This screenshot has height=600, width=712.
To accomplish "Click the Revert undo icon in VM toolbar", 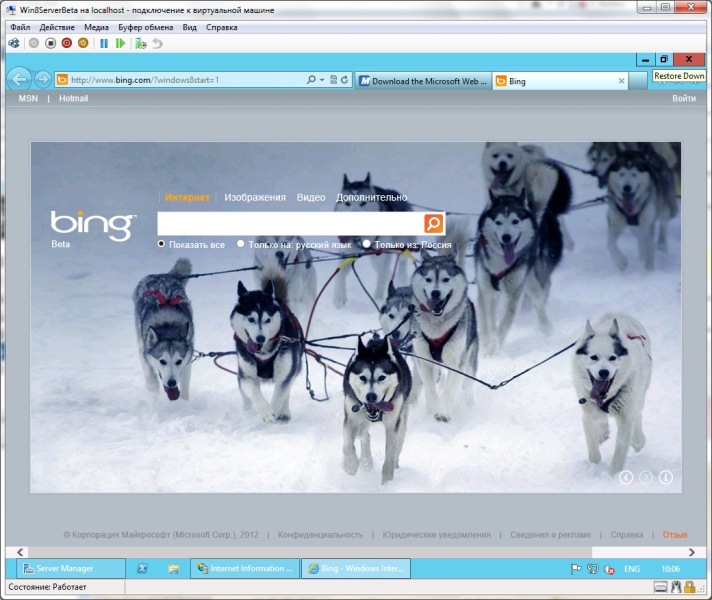I will 157,43.
